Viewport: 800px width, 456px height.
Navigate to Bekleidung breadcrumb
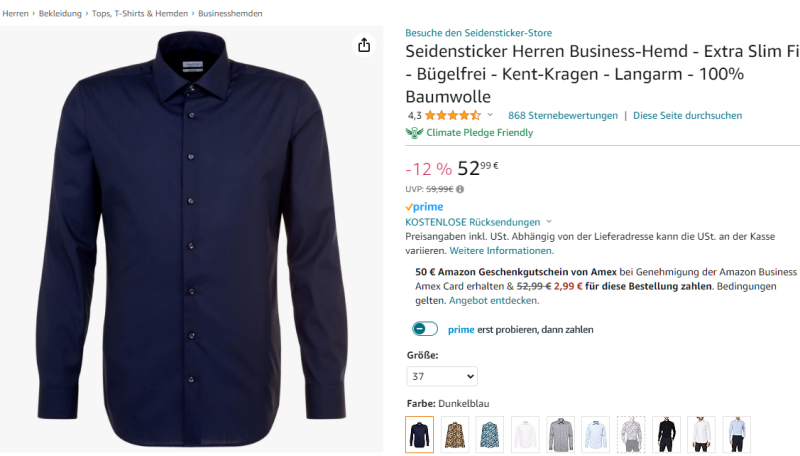pyautogui.click(x=60, y=13)
